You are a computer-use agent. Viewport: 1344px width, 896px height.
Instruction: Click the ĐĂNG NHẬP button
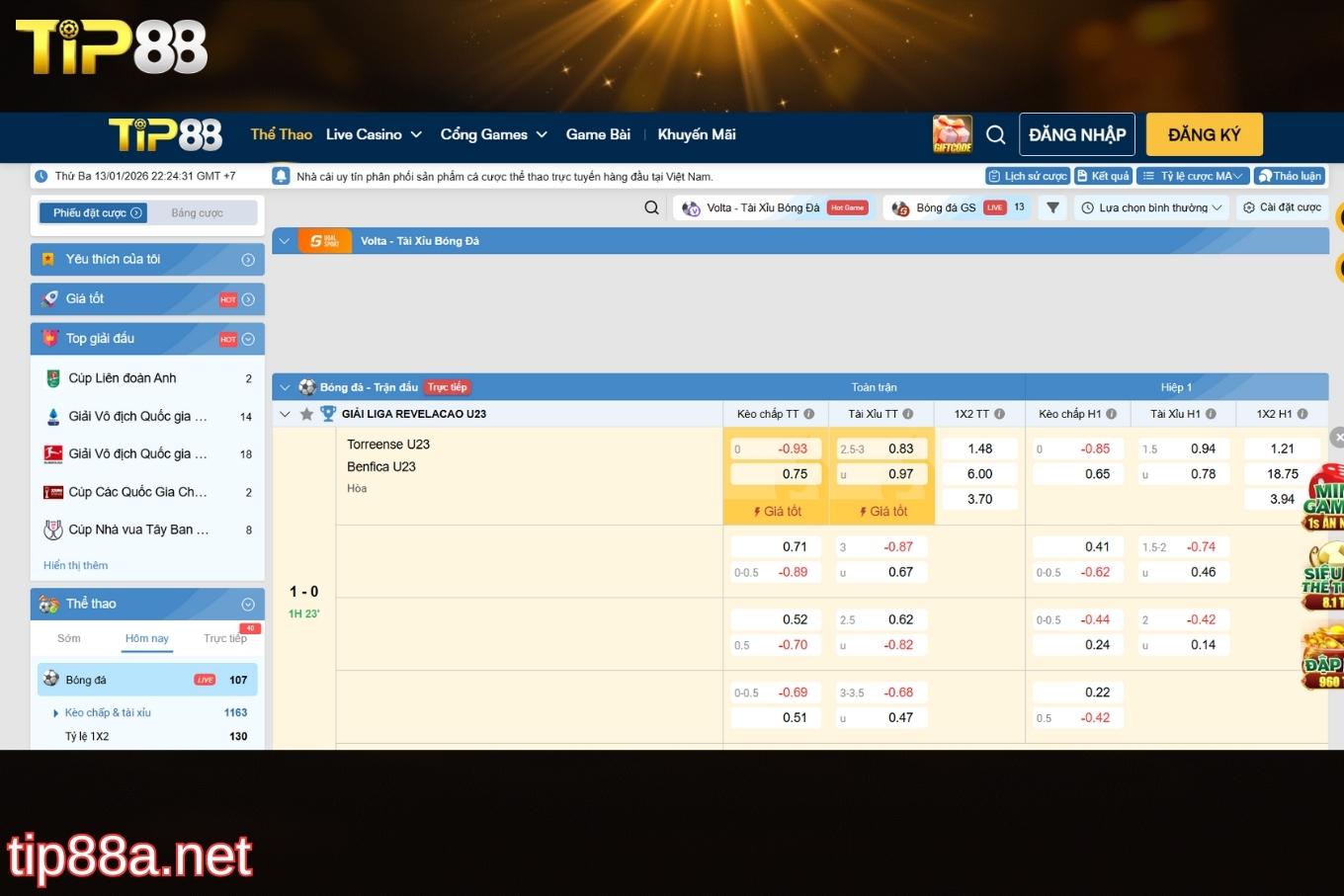(x=1076, y=134)
